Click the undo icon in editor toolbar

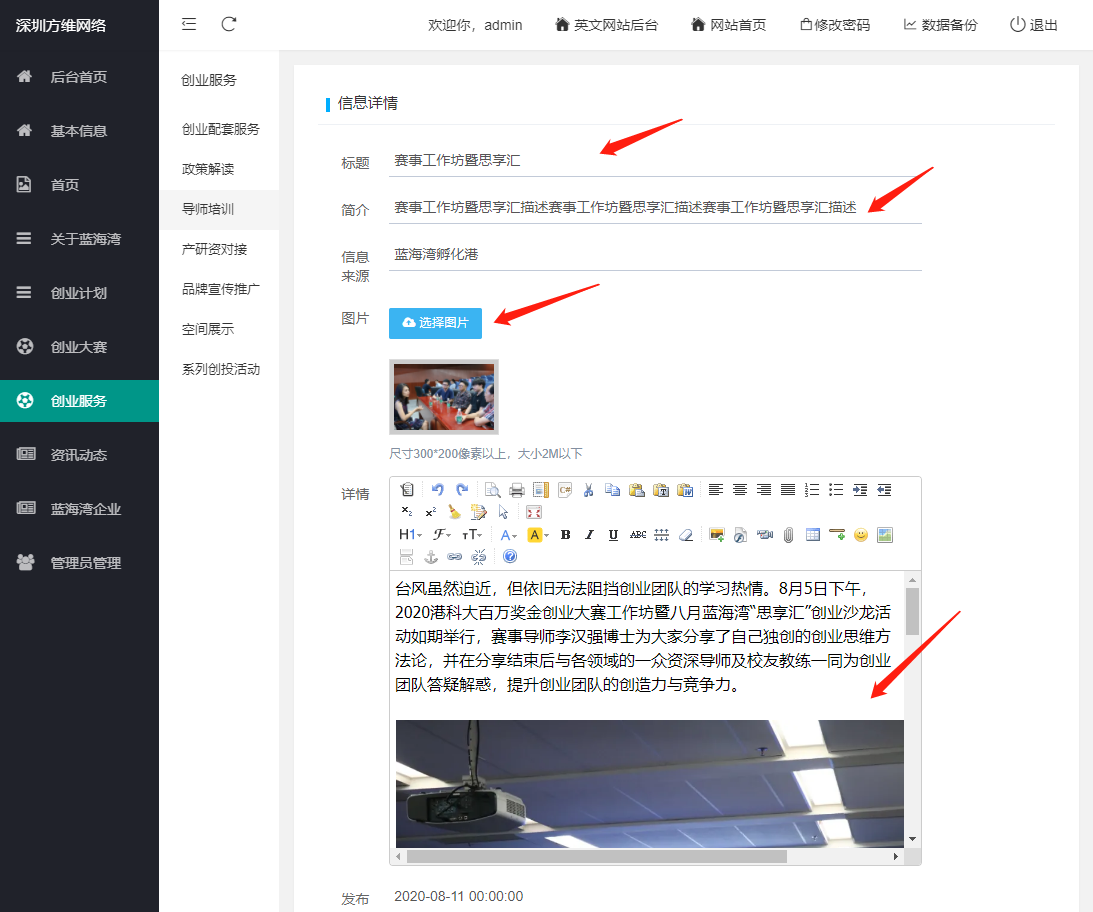[x=437, y=490]
